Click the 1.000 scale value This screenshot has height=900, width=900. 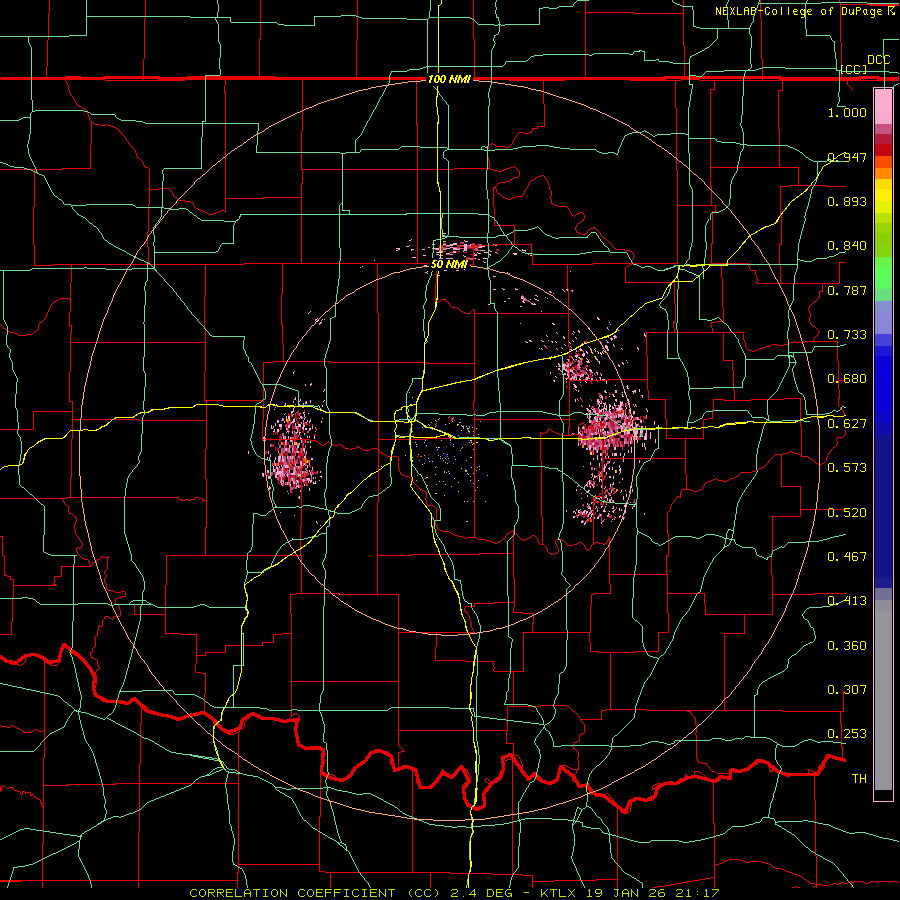click(847, 112)
